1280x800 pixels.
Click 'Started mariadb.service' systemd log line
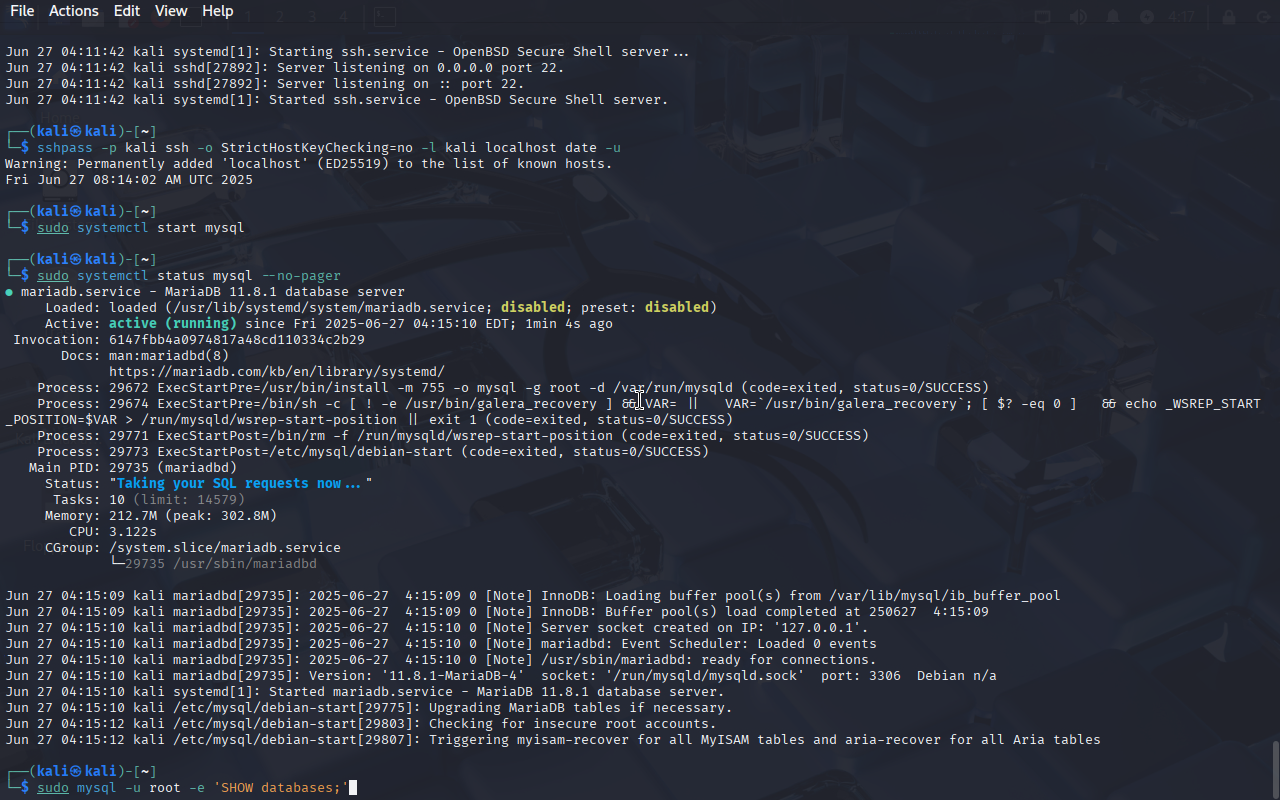coord(365,692)
